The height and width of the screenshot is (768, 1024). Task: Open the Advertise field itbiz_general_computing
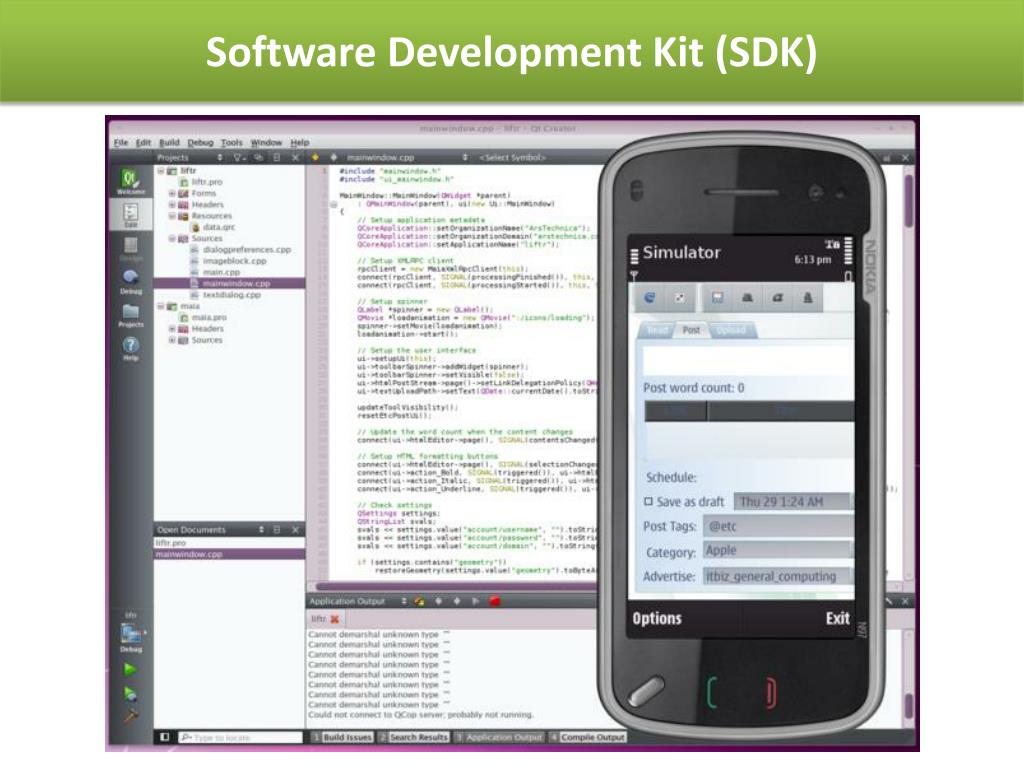[x=778, y=577]
